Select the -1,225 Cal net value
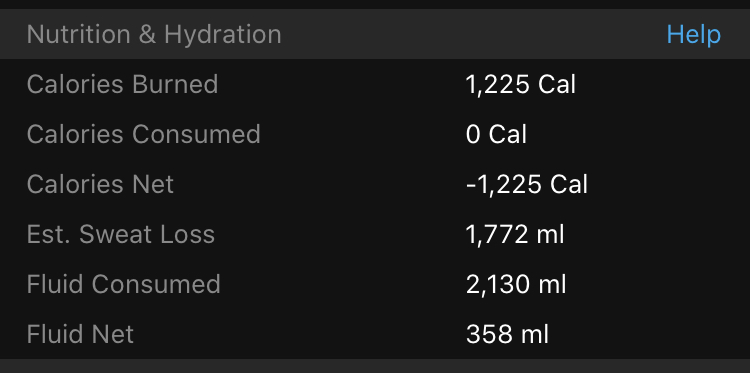750x373 pixels. point(527,185)
